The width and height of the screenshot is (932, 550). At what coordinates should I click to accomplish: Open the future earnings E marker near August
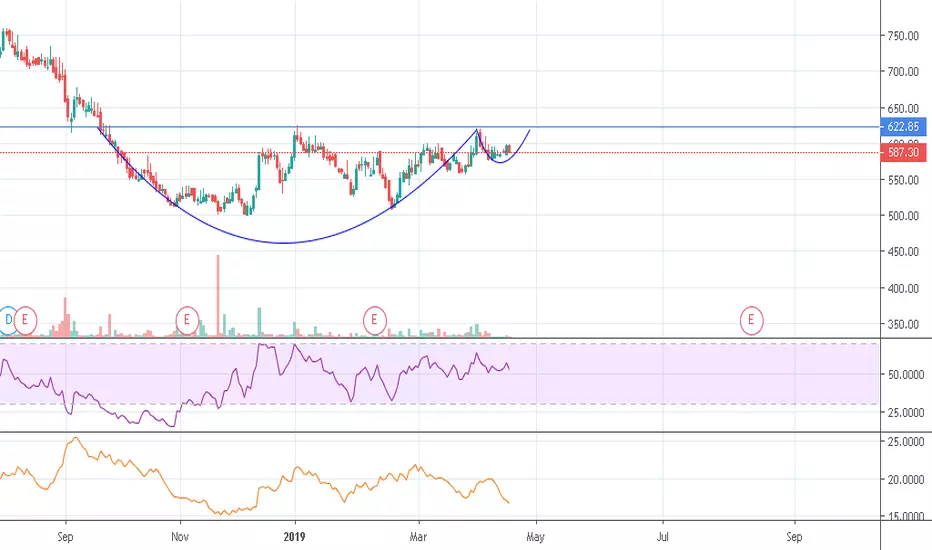click(751, 320)
